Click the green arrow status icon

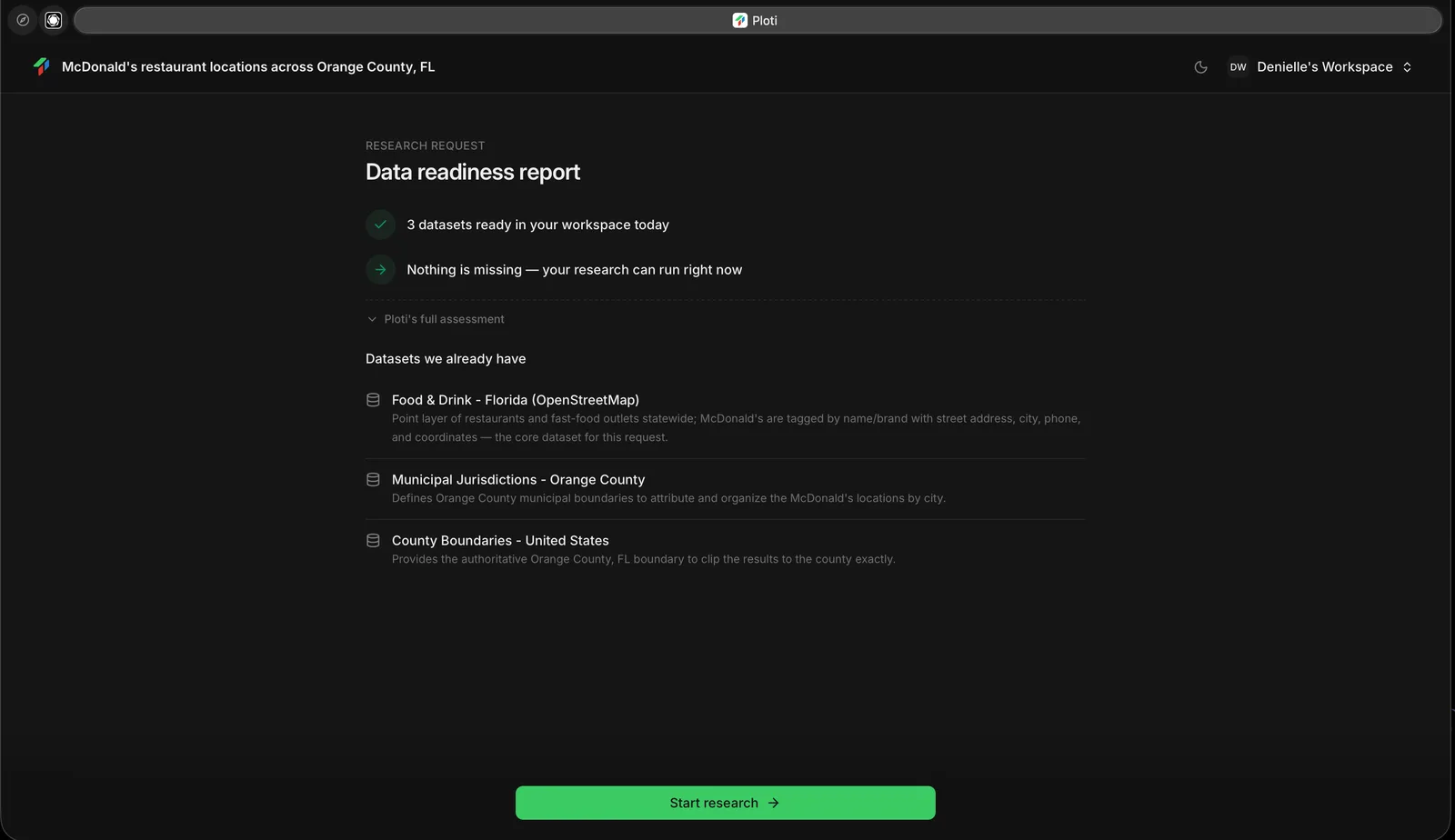pos(380,270)
